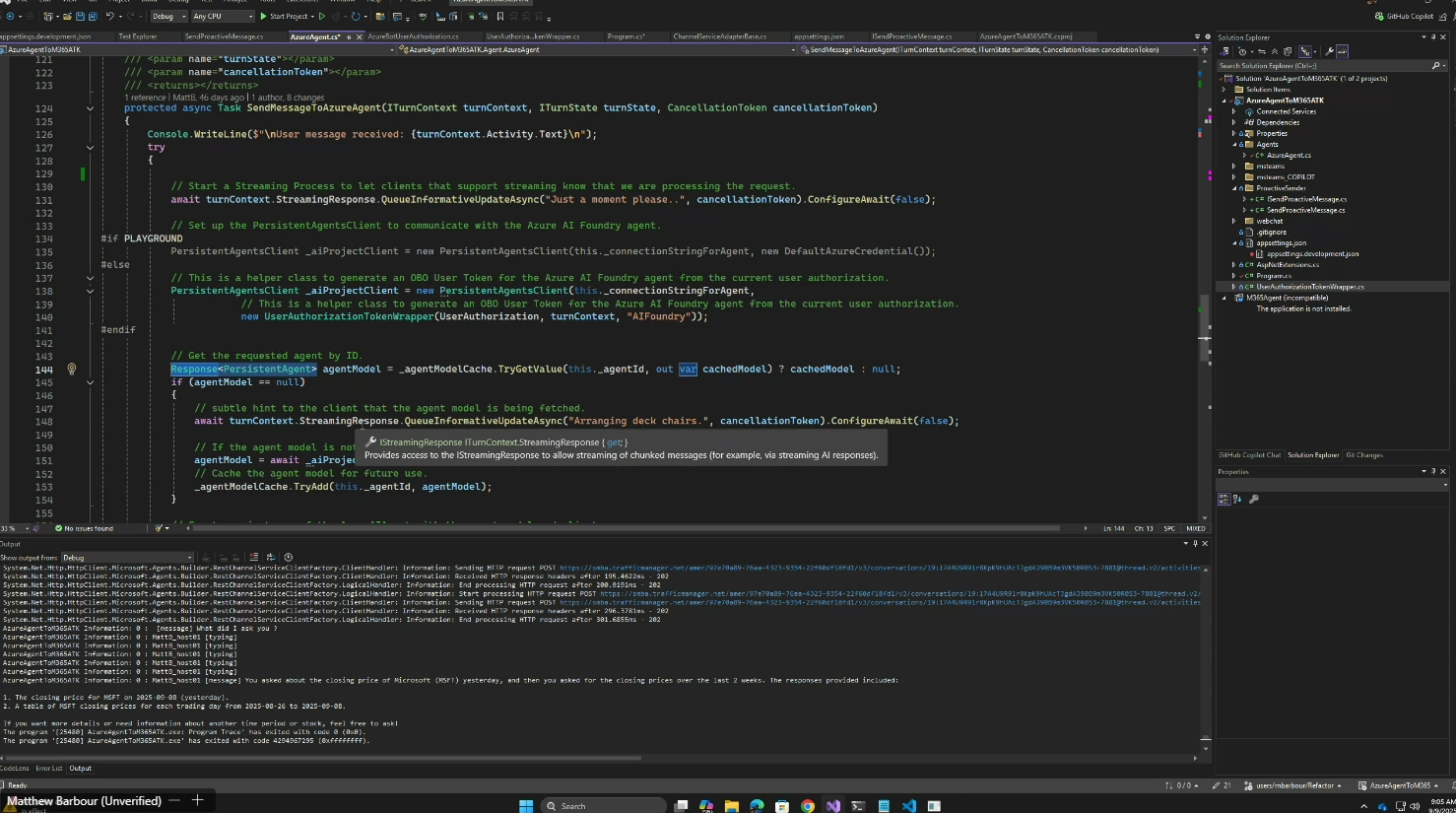This screenshot has height=813, width=1456.
Task: Click Solution Explorer Pending Changes filter clock icon
Action: coord(1242,51)
